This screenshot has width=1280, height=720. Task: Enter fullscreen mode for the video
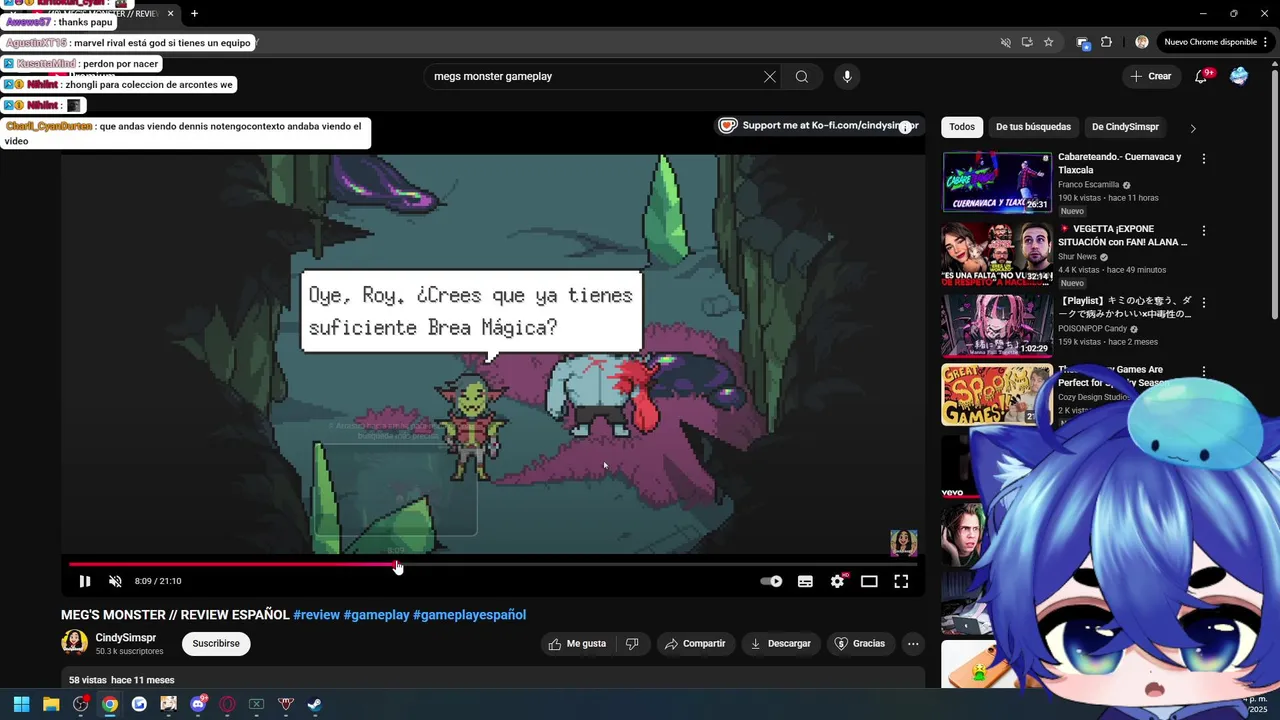click(901, 581)
